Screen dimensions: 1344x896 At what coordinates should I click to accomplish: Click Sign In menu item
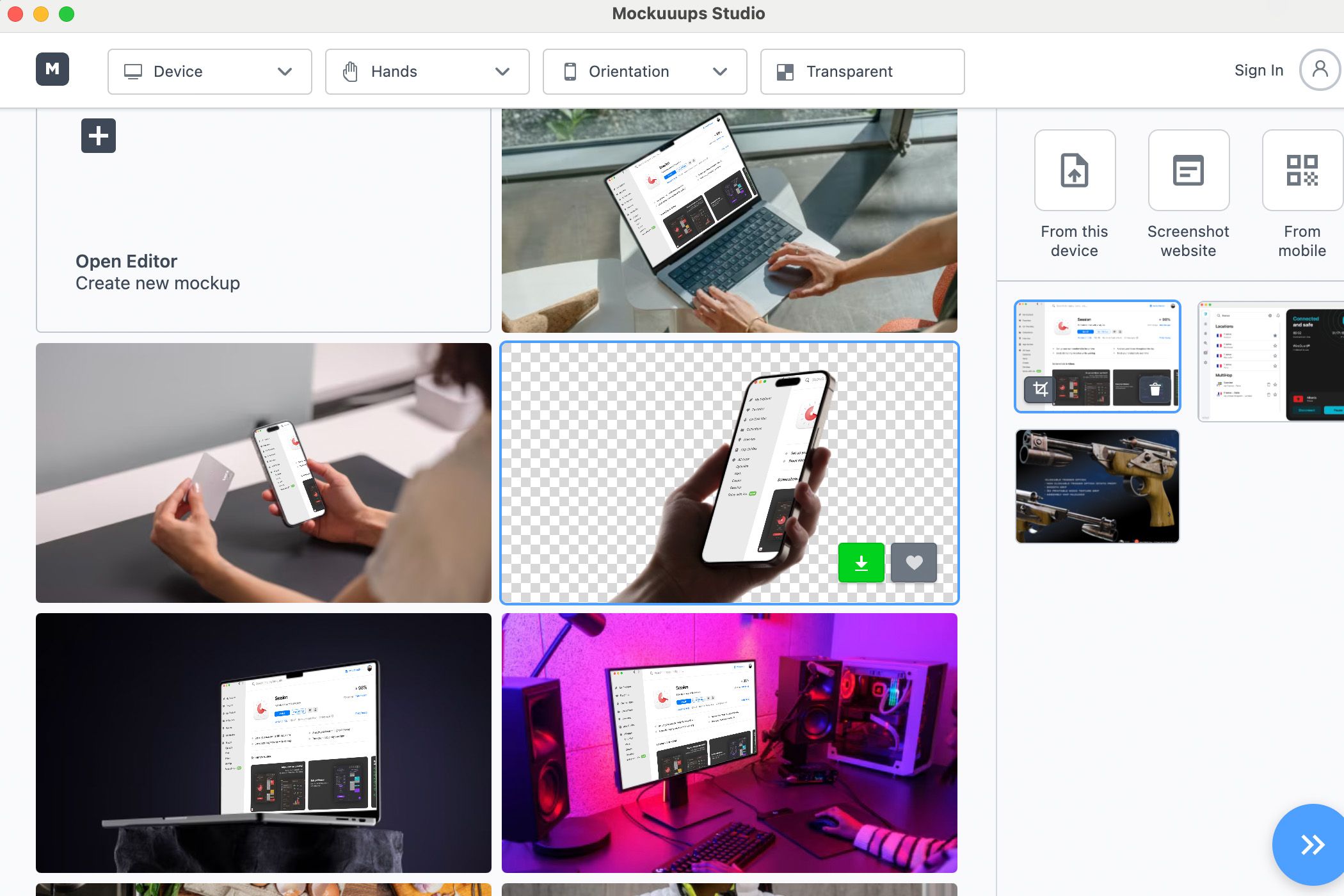1258,70
